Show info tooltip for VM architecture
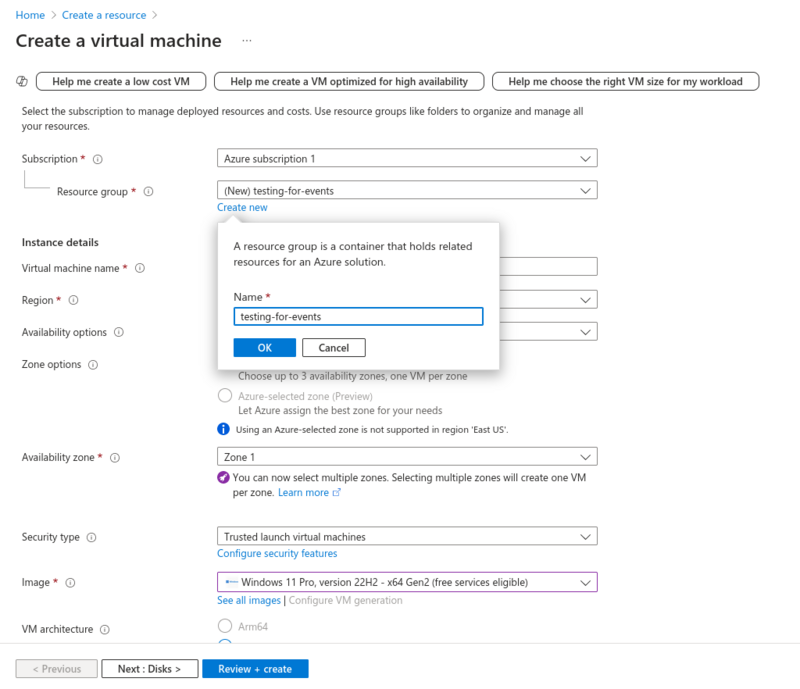Image resolution: width=800 pixels, height=689 pixels. [105, 629]
